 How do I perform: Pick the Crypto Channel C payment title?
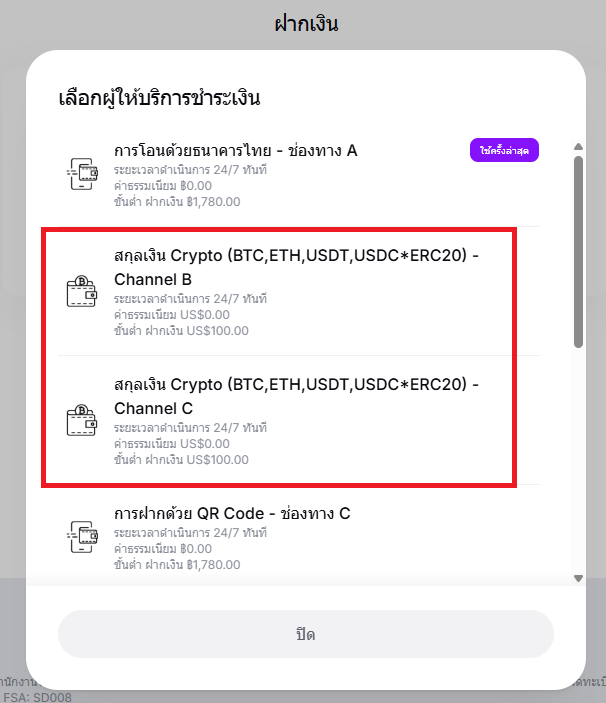296,397
